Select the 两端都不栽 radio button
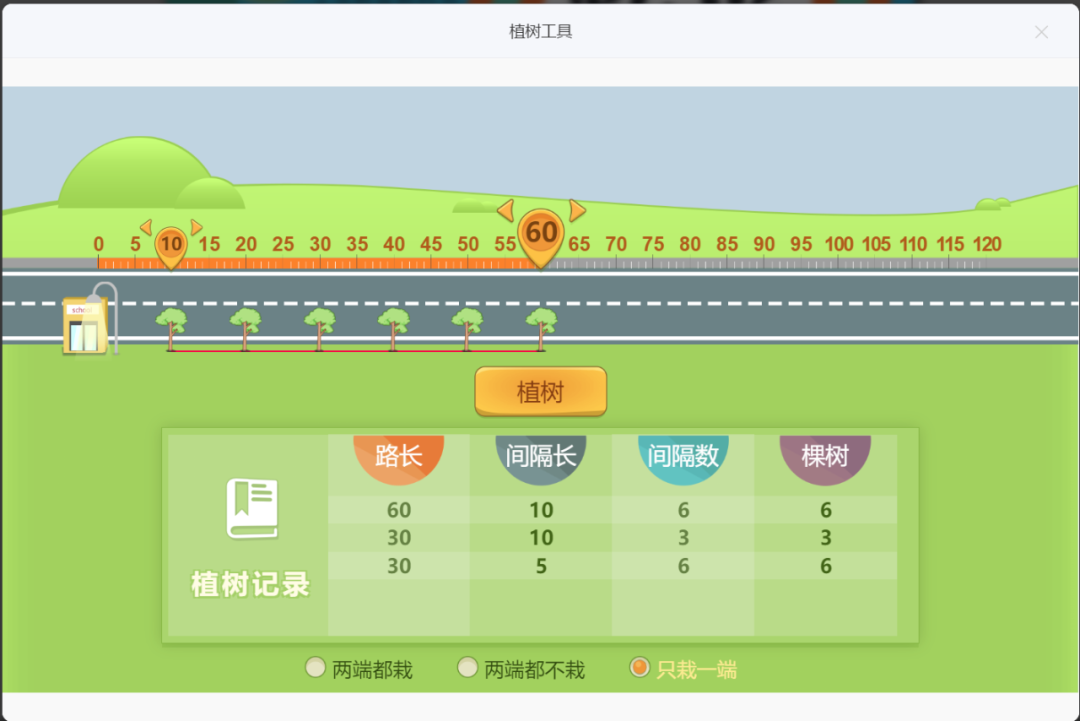 pos(467,666)
